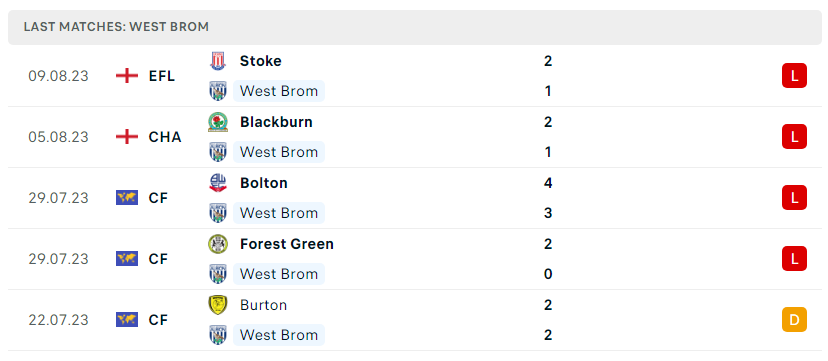The height and width of the screenshot is (361, 828).
Task: Click the orange draw badge for Burton match
Action: [x=794, y=320]
